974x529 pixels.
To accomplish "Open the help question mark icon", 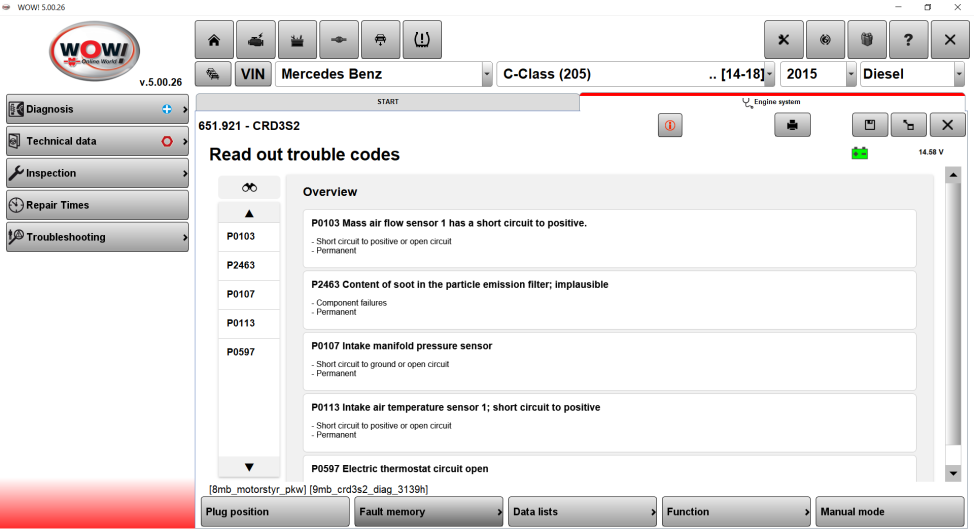I will pyautogui.click(x=908, y=40).
